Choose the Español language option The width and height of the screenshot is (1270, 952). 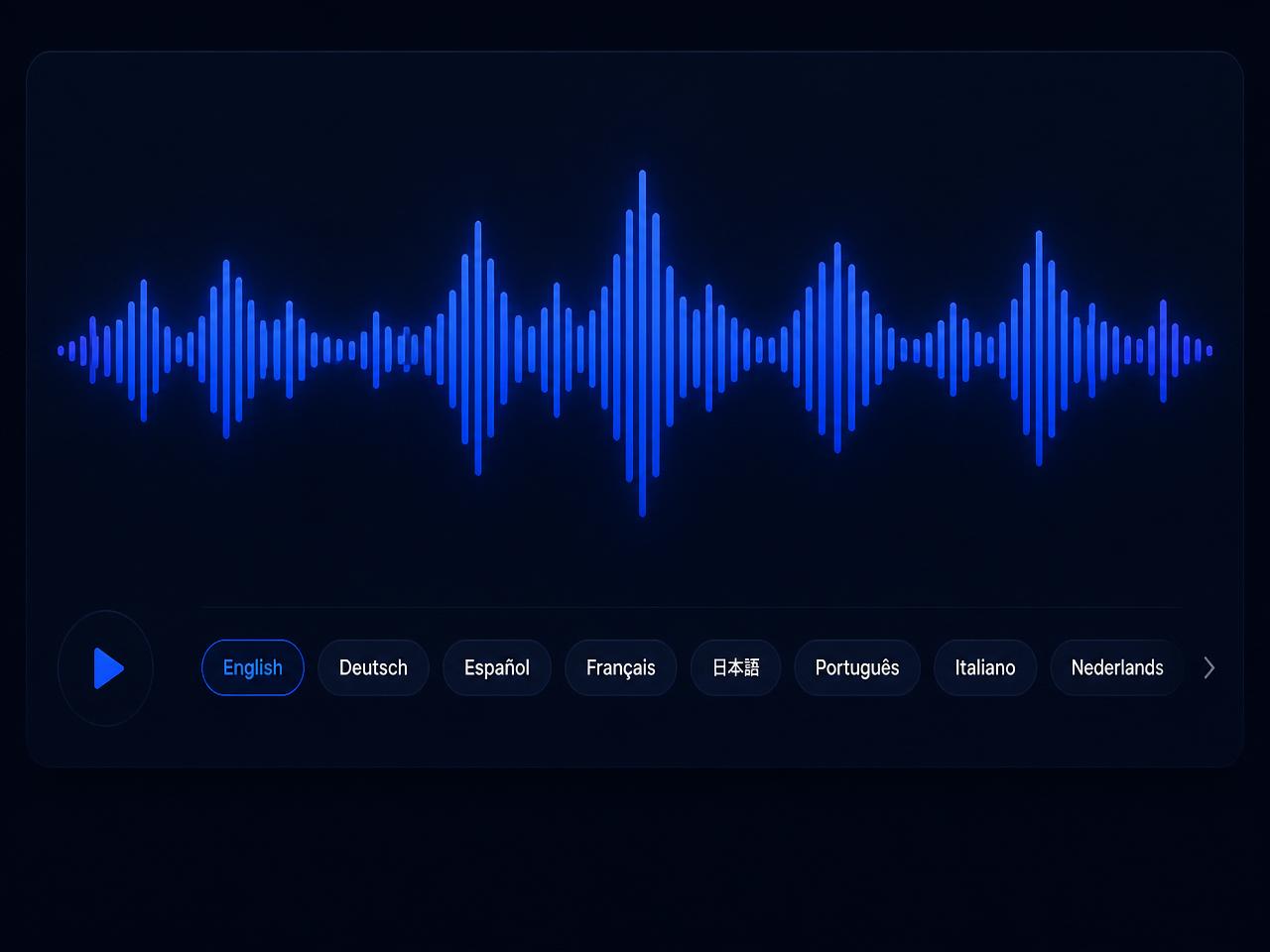point(497,667)
